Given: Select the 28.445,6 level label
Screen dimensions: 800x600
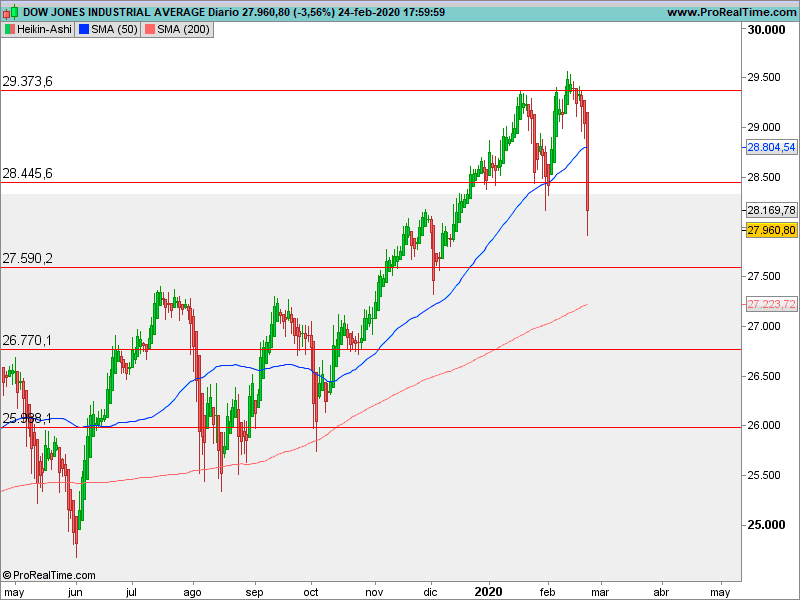Looking at the screenshot, I should 28,173.
